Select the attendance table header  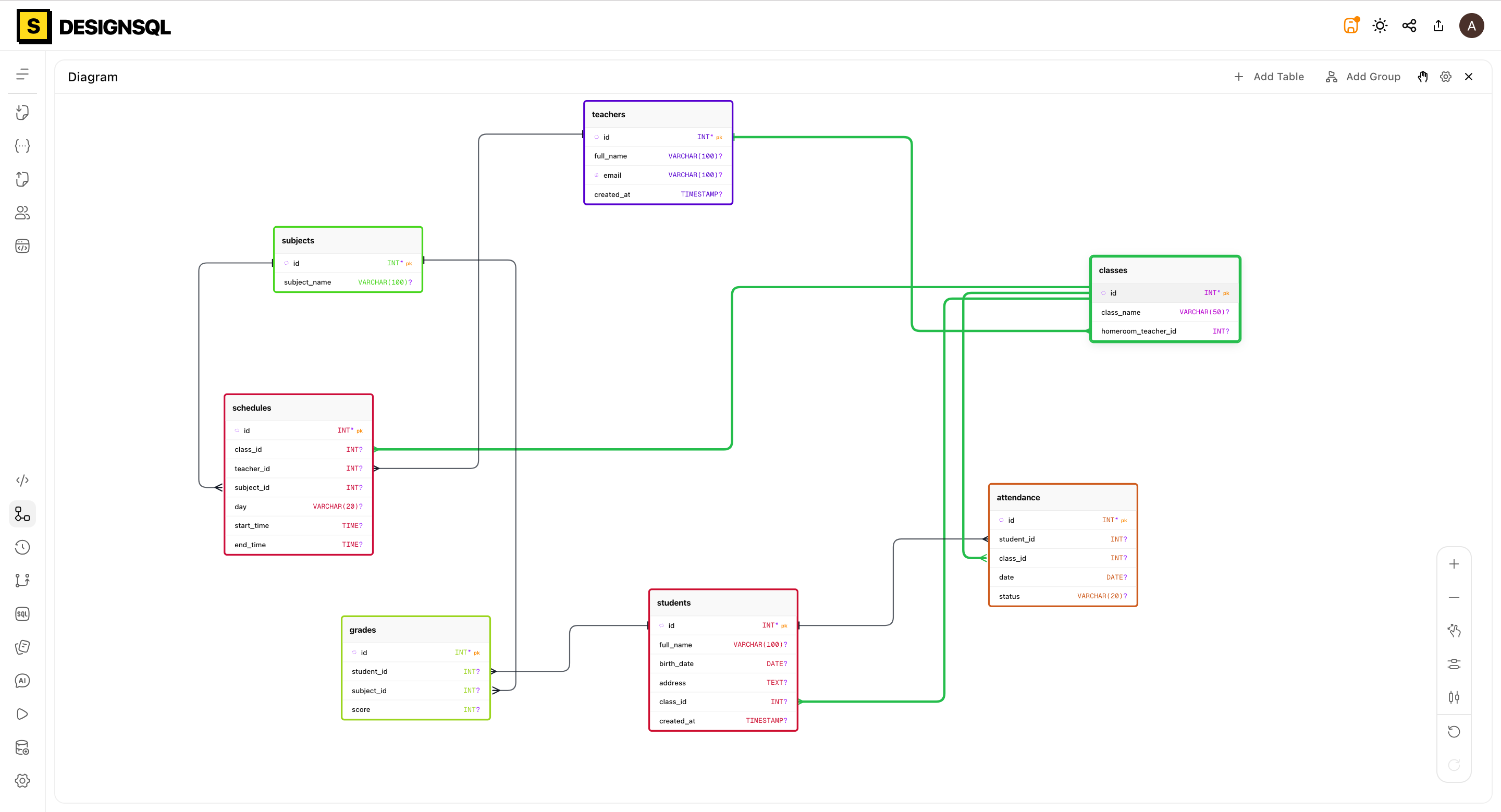coord(1063,497)
